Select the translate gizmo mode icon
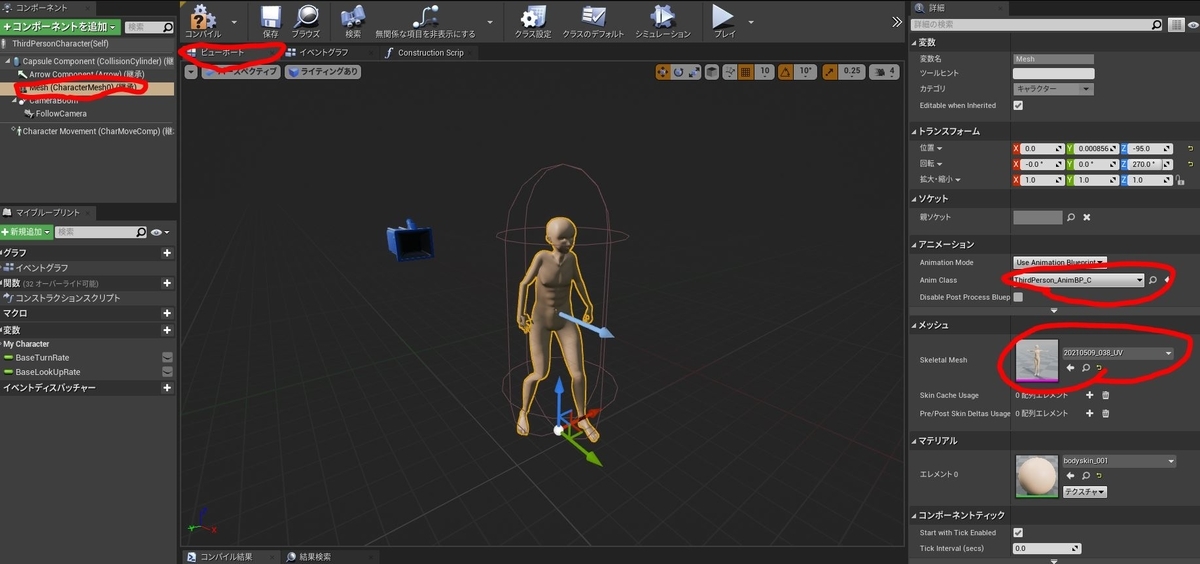The image size is (1200, 564). [x=663, y=72]
